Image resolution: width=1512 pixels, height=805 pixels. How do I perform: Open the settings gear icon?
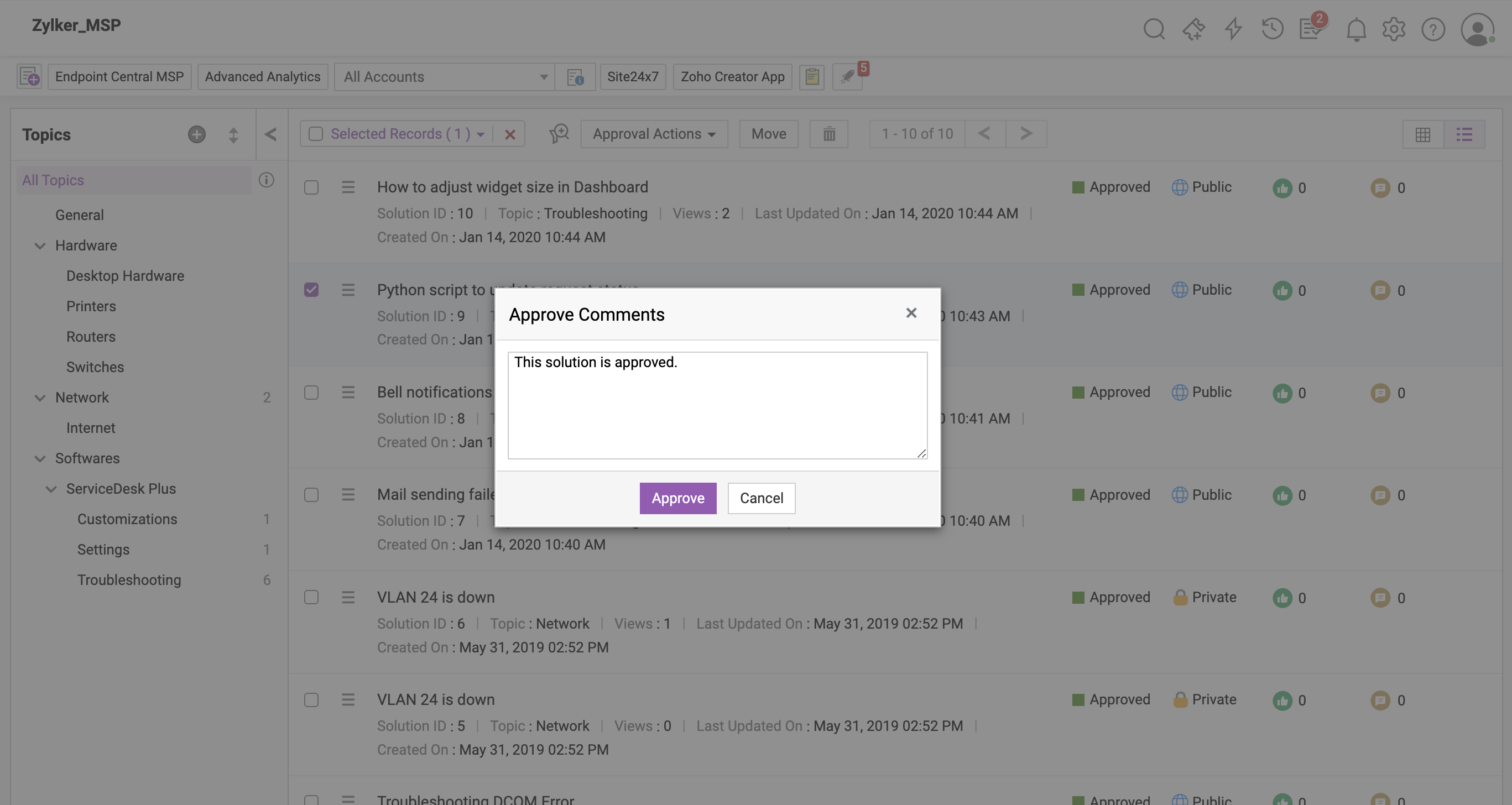click(1394, 29)
